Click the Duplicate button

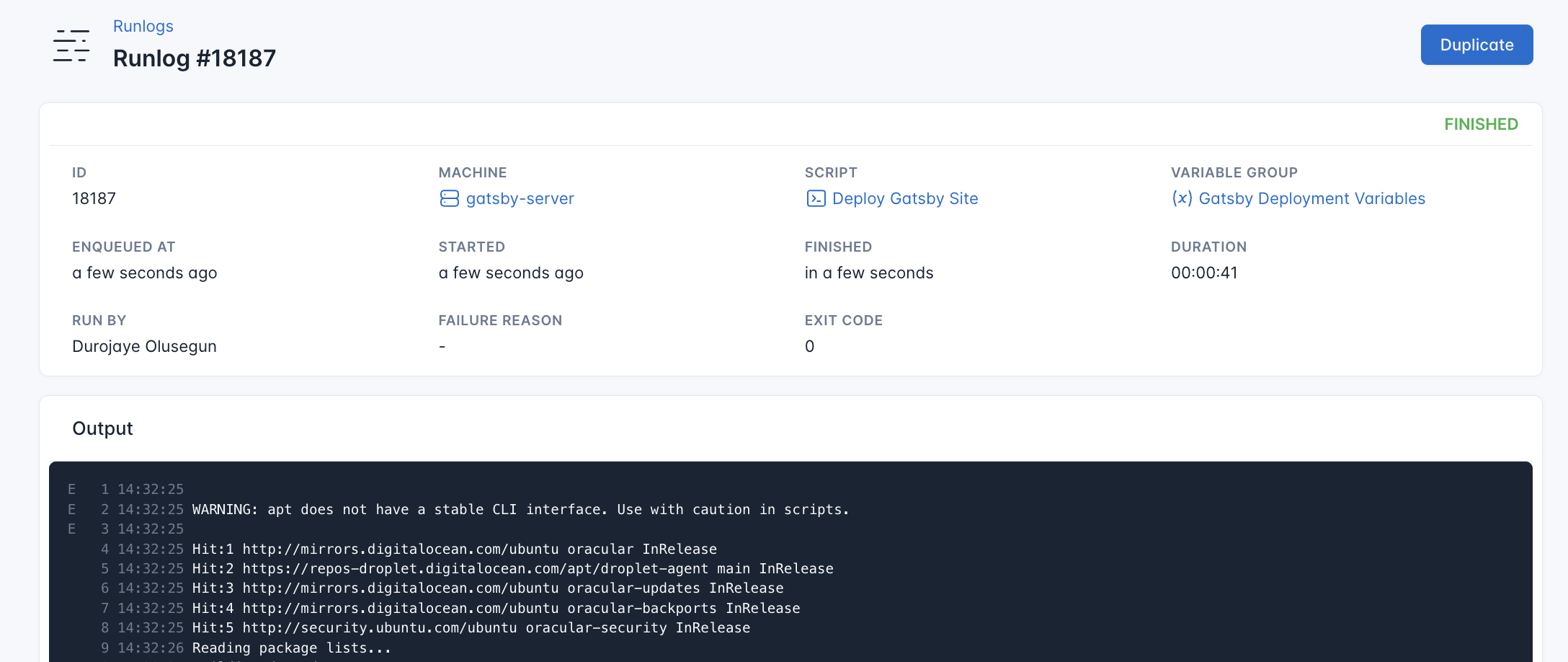(x=1476, y=44)
